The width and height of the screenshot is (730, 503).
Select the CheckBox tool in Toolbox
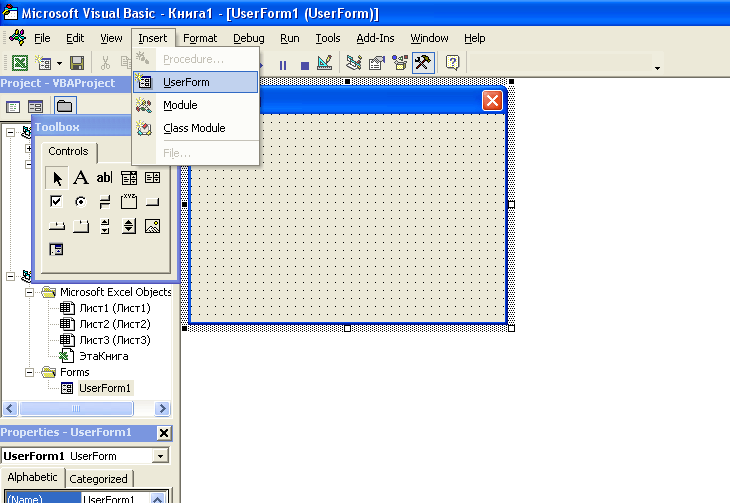(56, 202)
